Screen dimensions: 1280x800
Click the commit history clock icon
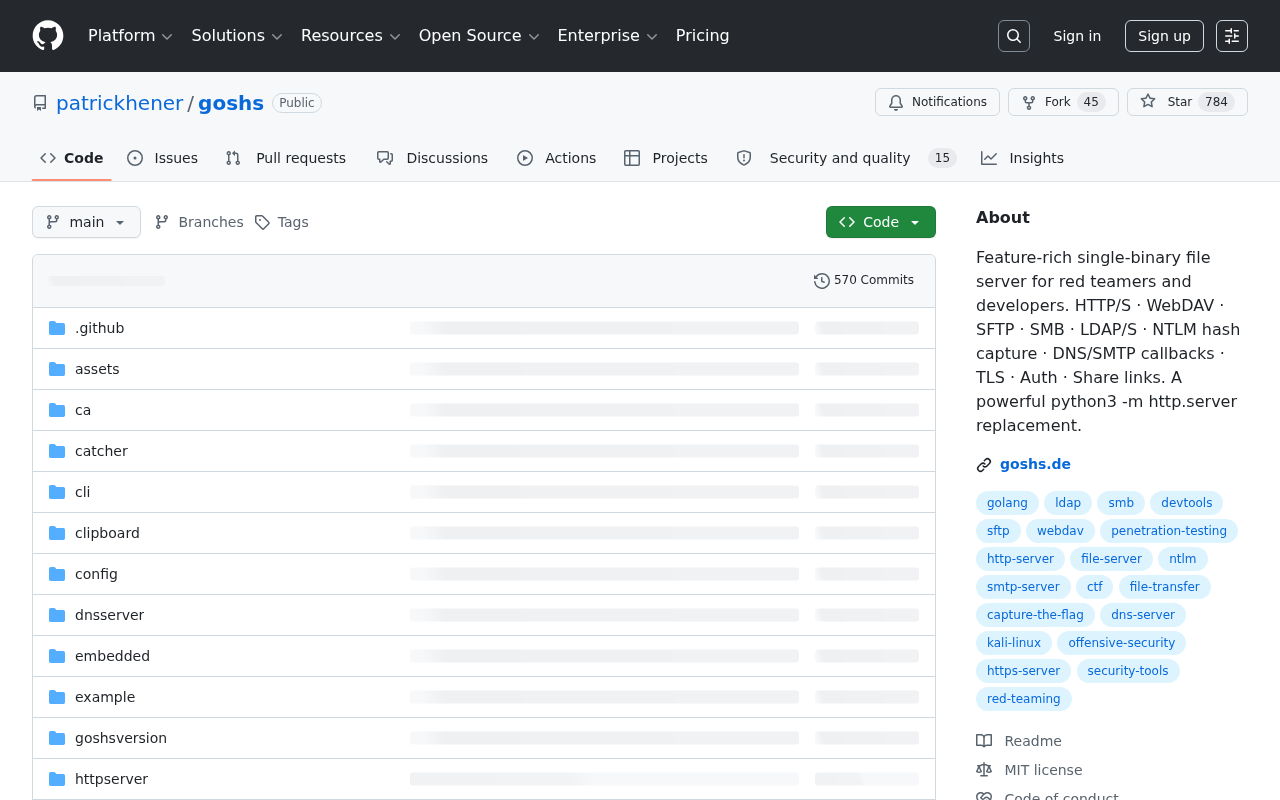point(822,281)
